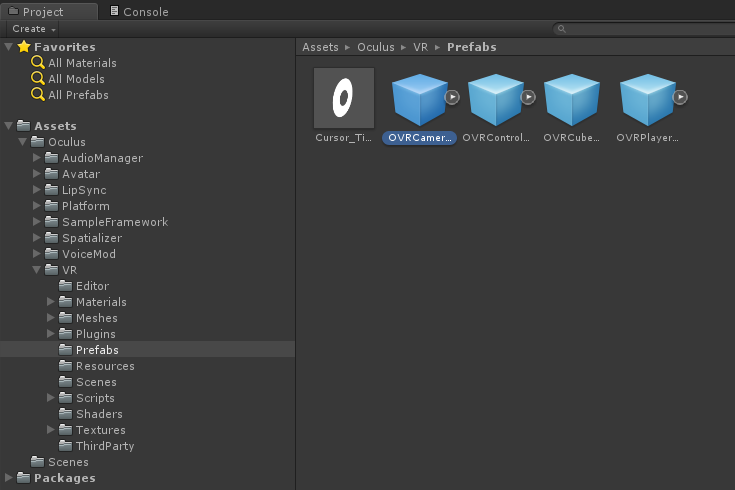The width and height of the screenshot is (735, 490).
Task: Open All Models saved search
Action: tap(76, 79)
